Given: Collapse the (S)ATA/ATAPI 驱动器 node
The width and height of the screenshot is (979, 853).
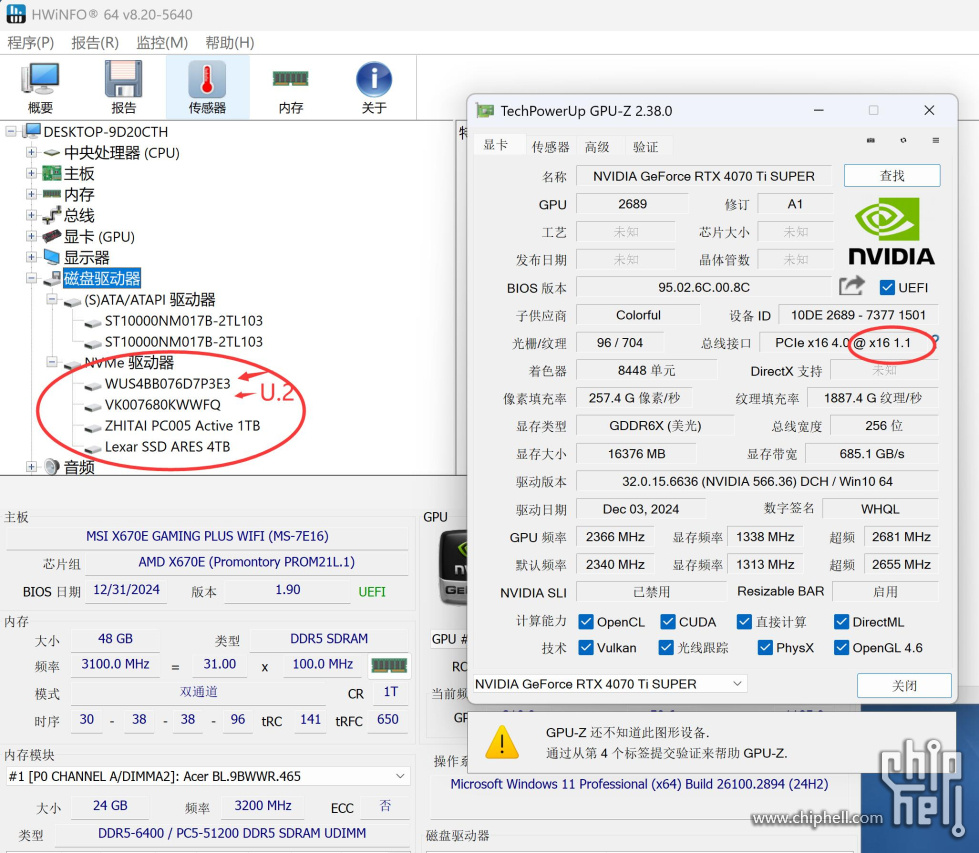Looking at the screenshot, I should click(52, 299).
